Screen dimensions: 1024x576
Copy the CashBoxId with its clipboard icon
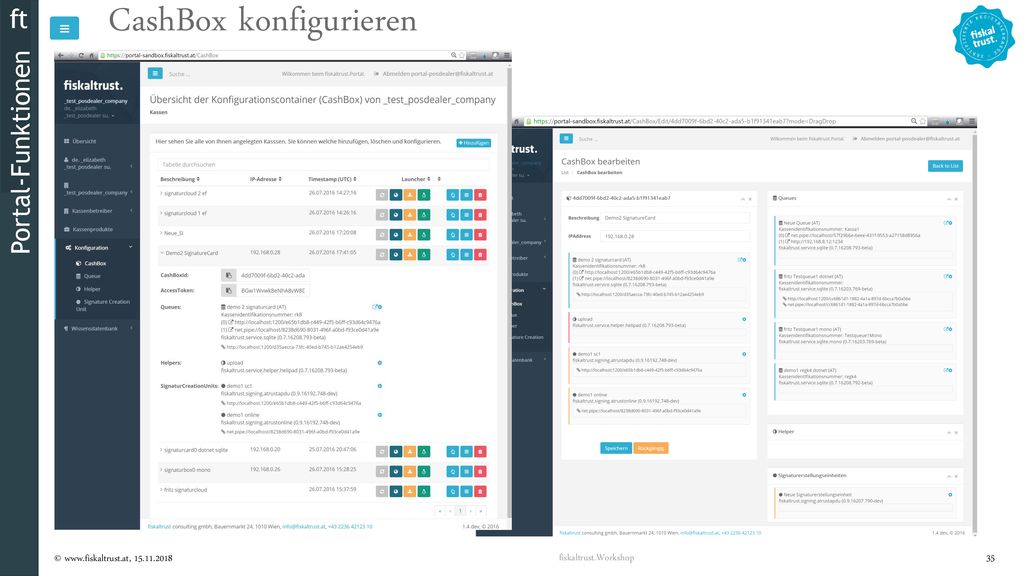click(x=228, y=275)
